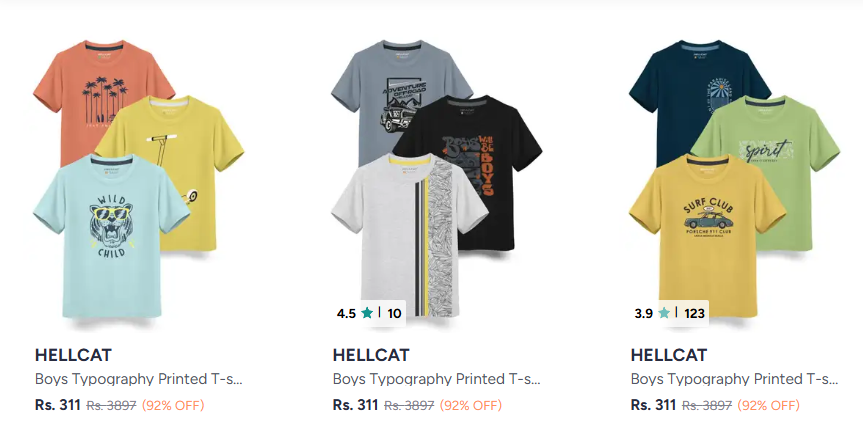Open the Wild Child tiger t-shirt product image
Image resolution: width=863 pixels, height=436 pixels.
pyautogui.click(x=112, y=236)
